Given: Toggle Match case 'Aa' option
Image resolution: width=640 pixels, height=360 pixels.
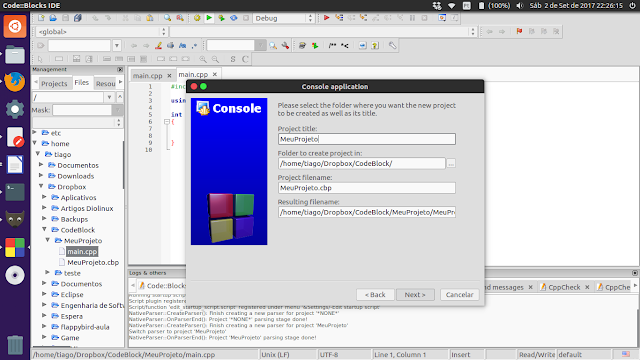Looking at the screenshot, I should (x=182, y=46).
